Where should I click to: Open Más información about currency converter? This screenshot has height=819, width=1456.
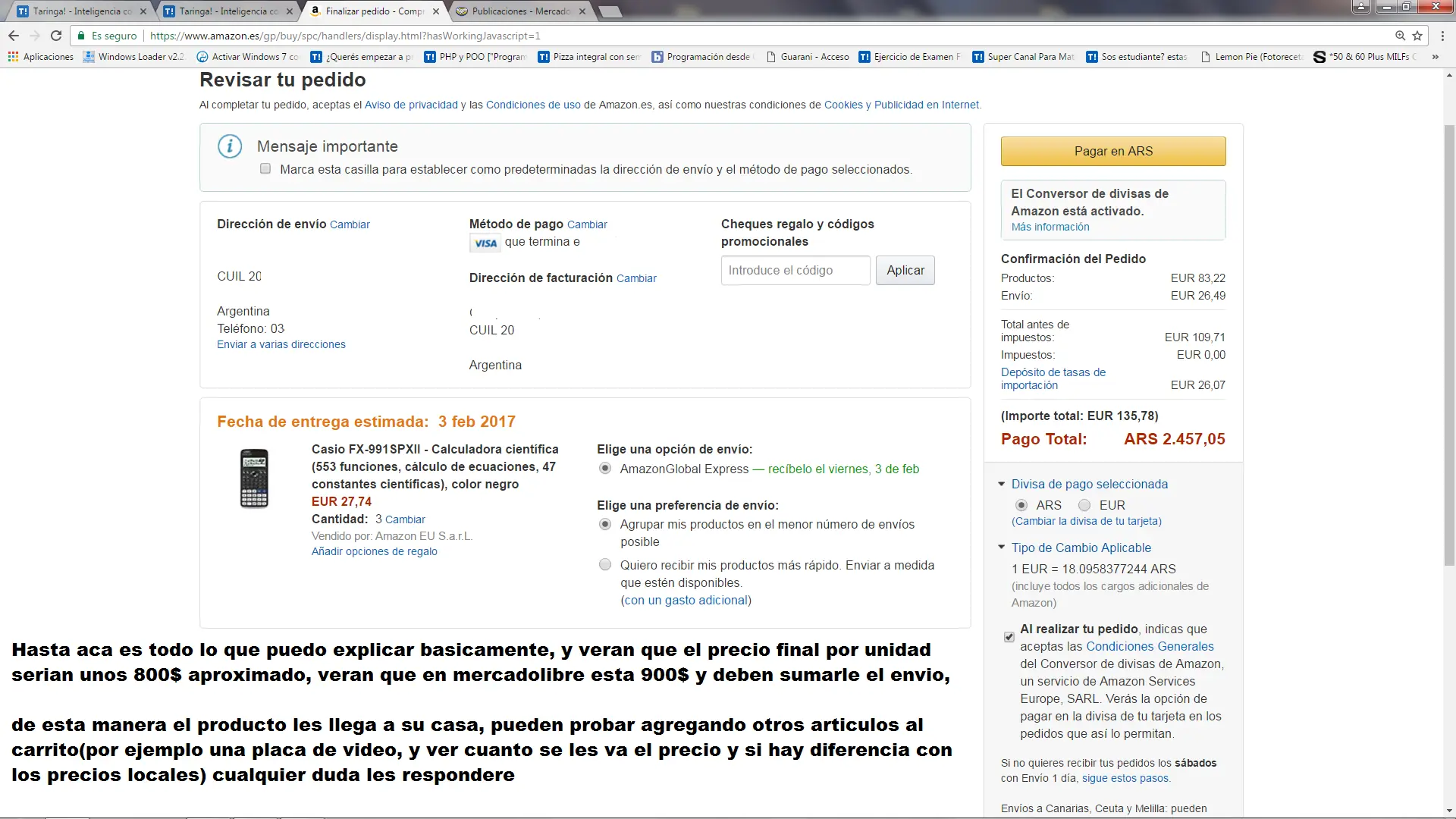pyautogui.click(x=1050, y=227)
